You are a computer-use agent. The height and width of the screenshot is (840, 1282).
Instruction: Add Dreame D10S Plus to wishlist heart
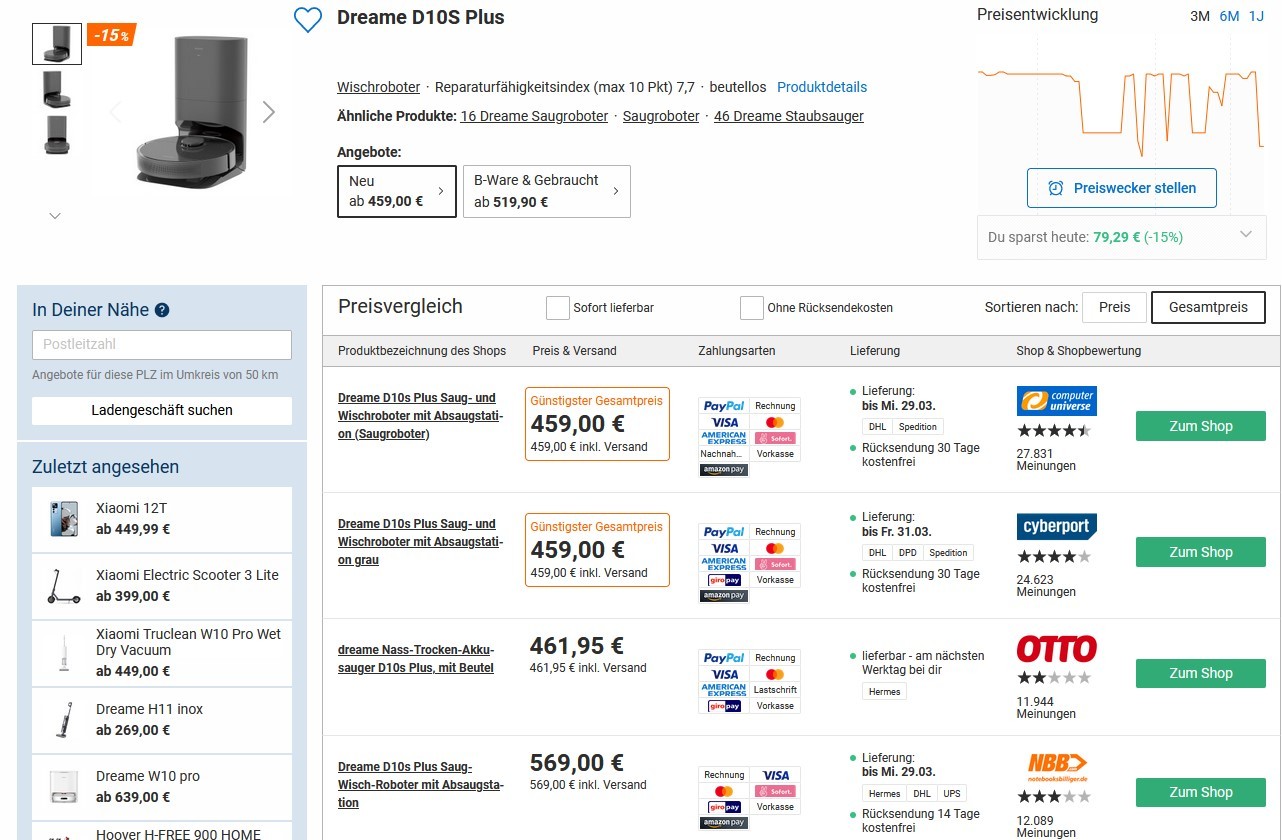coord(308,20)
